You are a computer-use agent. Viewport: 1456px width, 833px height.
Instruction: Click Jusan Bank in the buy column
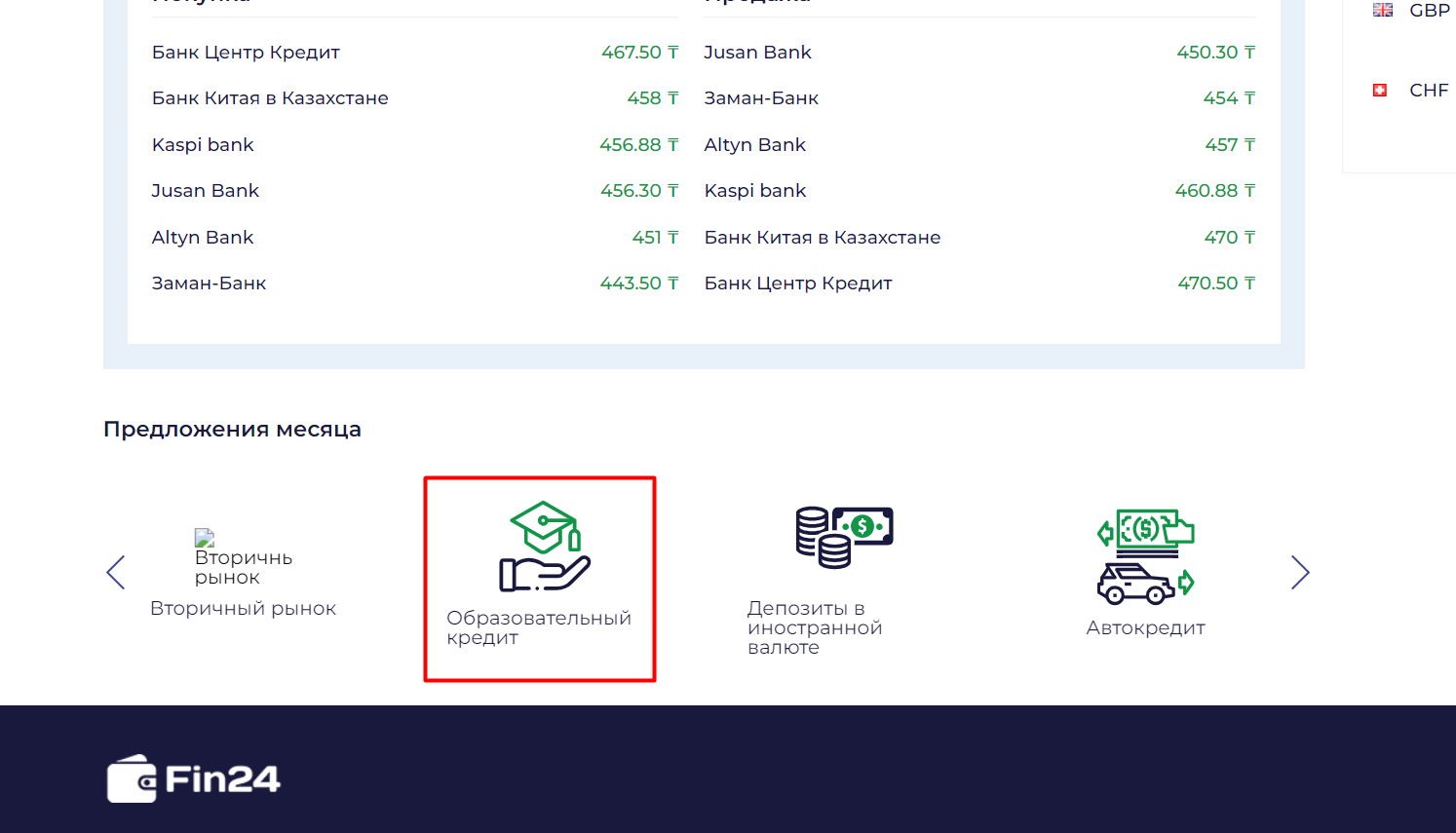pos(206,191)
